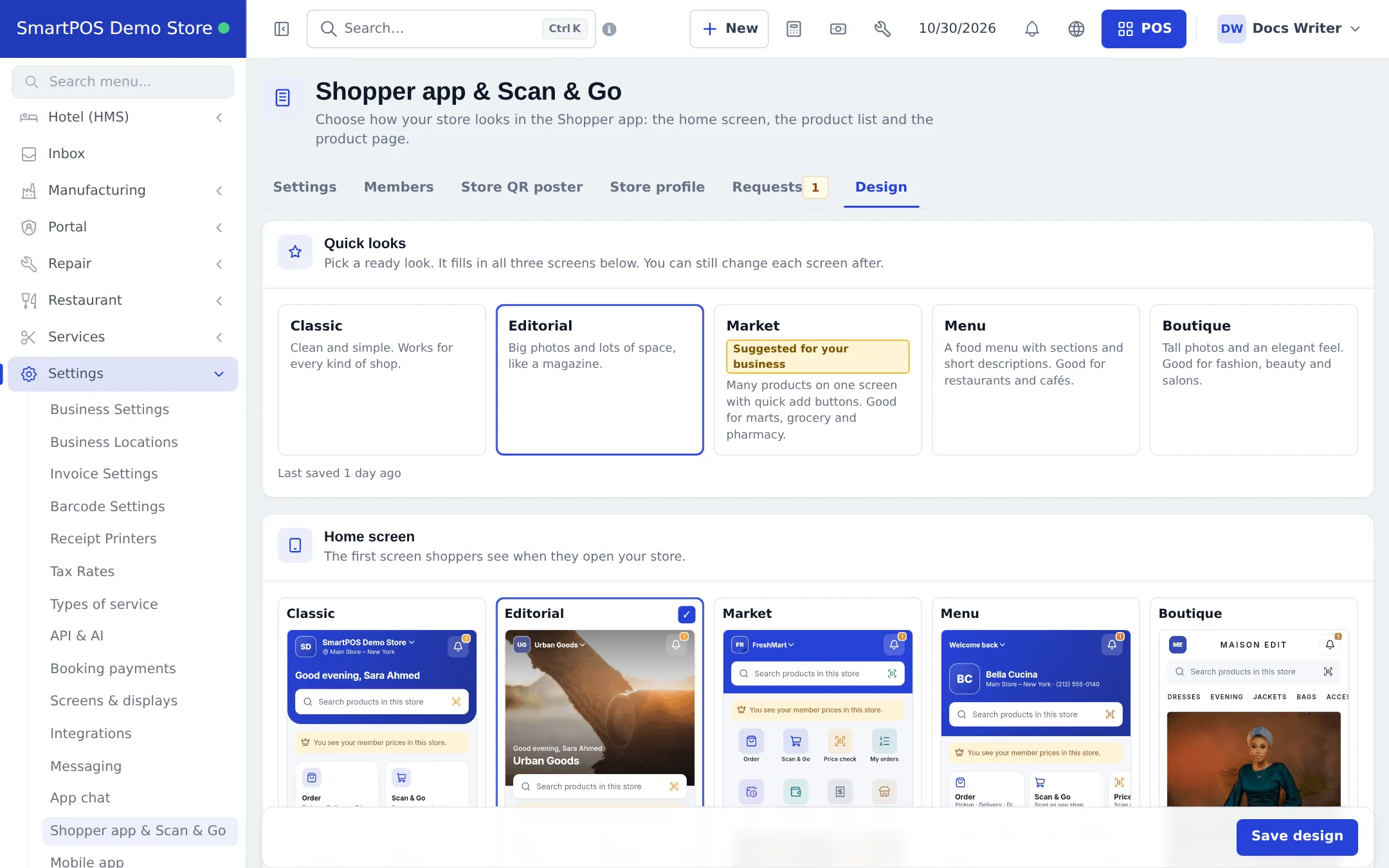Expand the Repair menu chevron
The image size is (1389, 868).
(219, 264)
